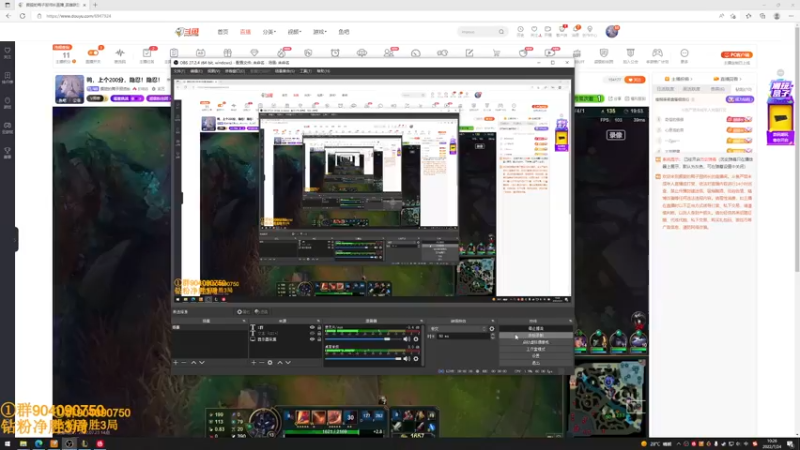Toggle lock on display capture source
The height and width of the screenshot is (450, 800).
(319, 339)
